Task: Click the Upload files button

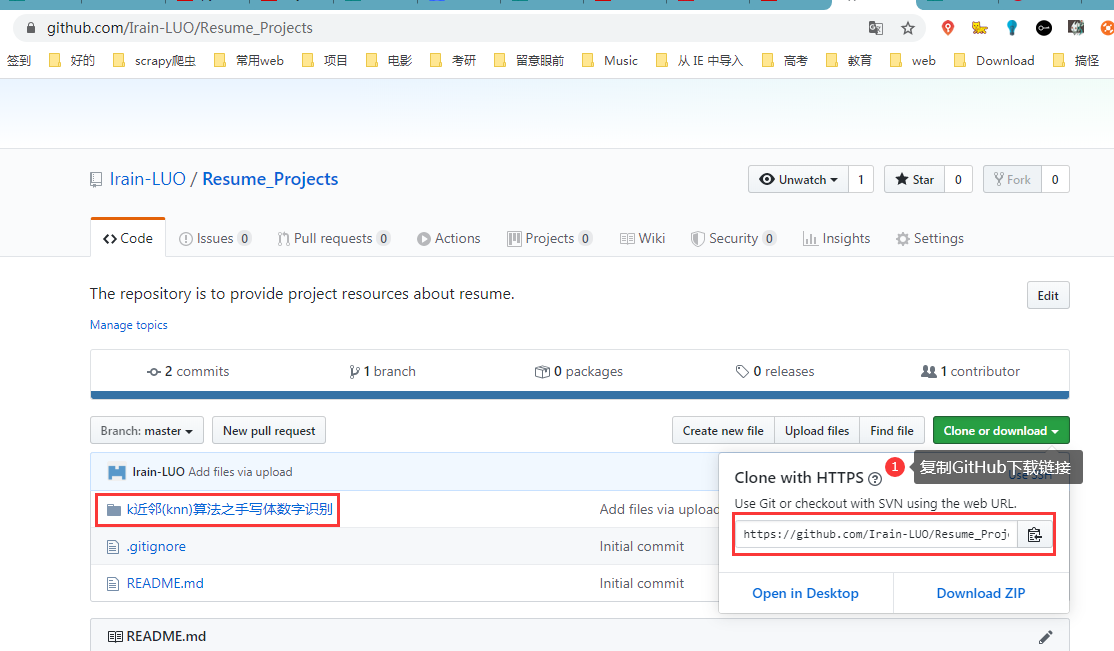Action: (817, 431)
